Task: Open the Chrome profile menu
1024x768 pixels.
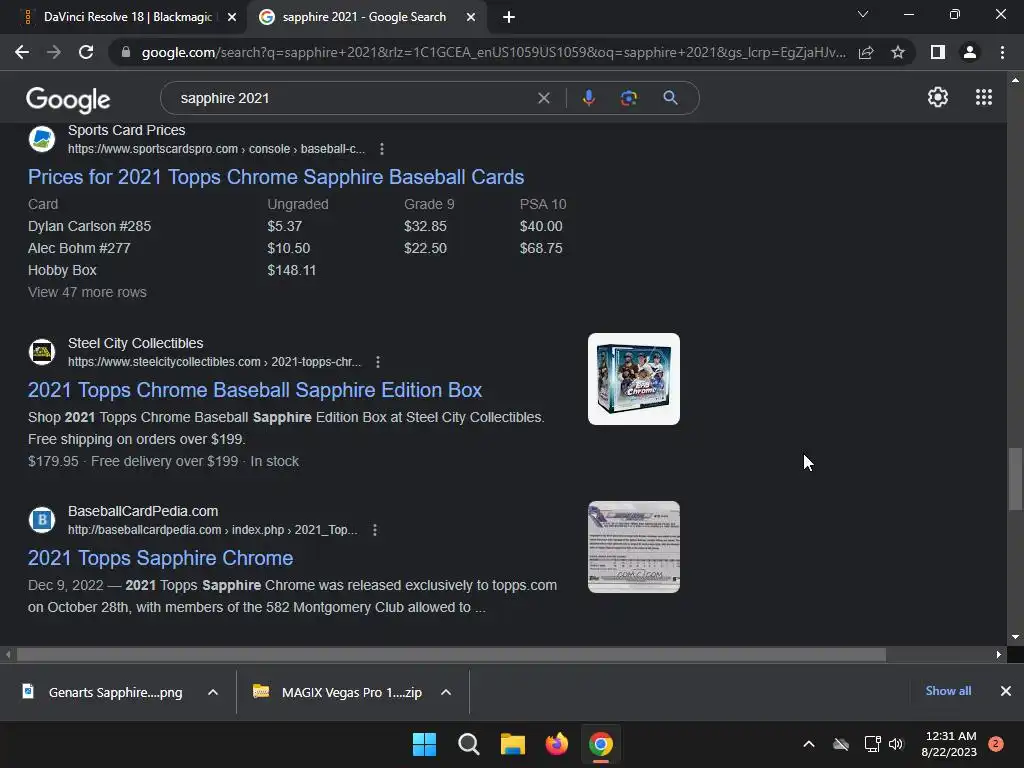Action: click(x=970, y=52)
